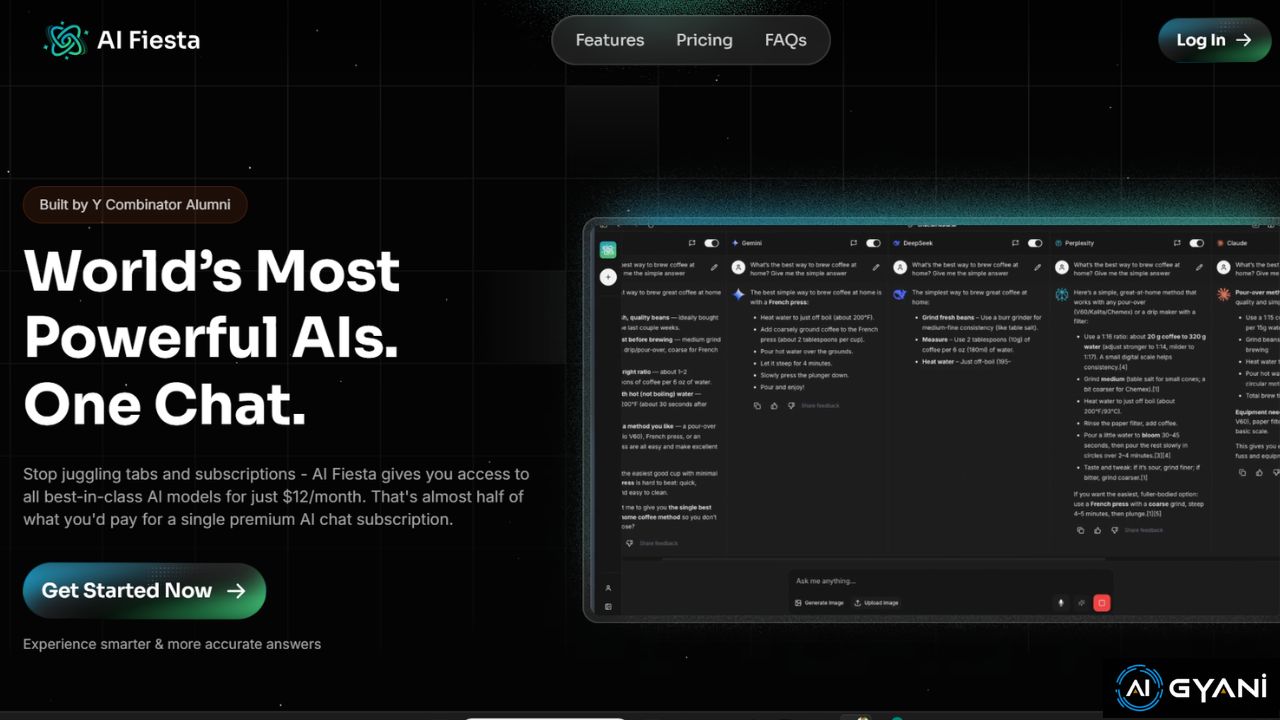The height and width of the screenshot is (720, 1280).
Task: Click the chat icon beside the Perplexity toggle
Action: click(x=1177, y=243)
